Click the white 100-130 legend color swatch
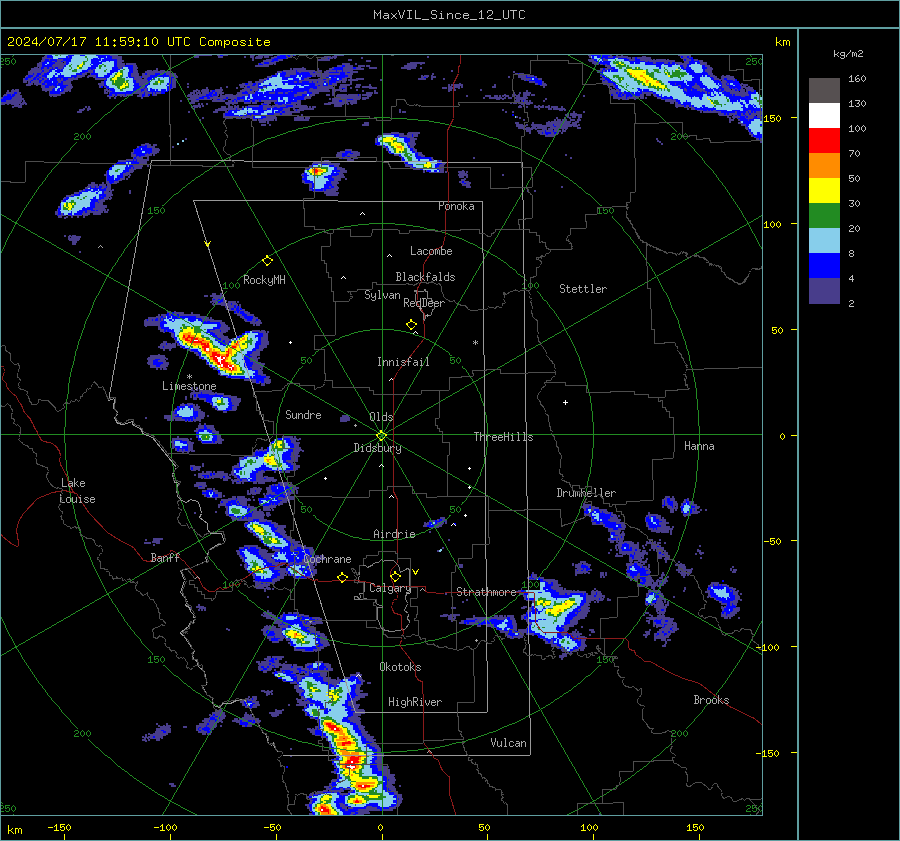 pos(824,115)
